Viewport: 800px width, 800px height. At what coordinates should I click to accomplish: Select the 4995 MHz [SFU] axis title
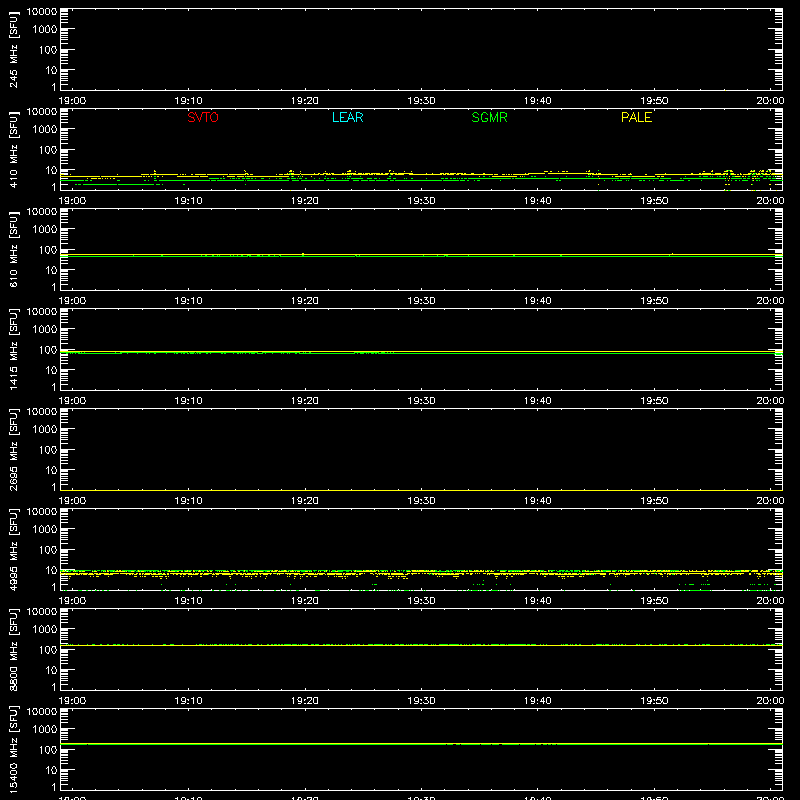pyautogui.click(x=13, y=549)
